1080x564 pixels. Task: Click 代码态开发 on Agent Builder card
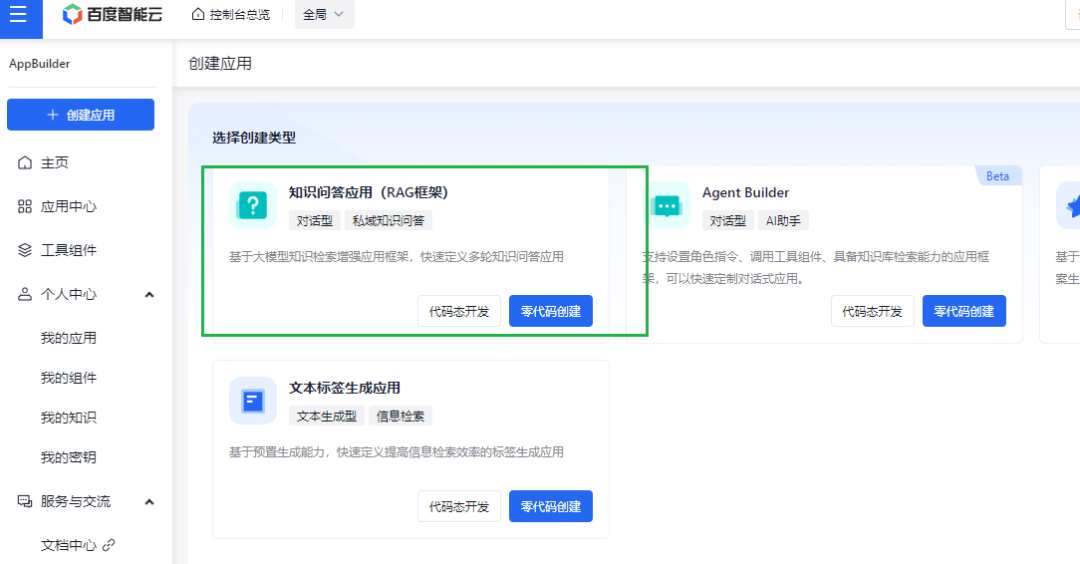point(872,311)
